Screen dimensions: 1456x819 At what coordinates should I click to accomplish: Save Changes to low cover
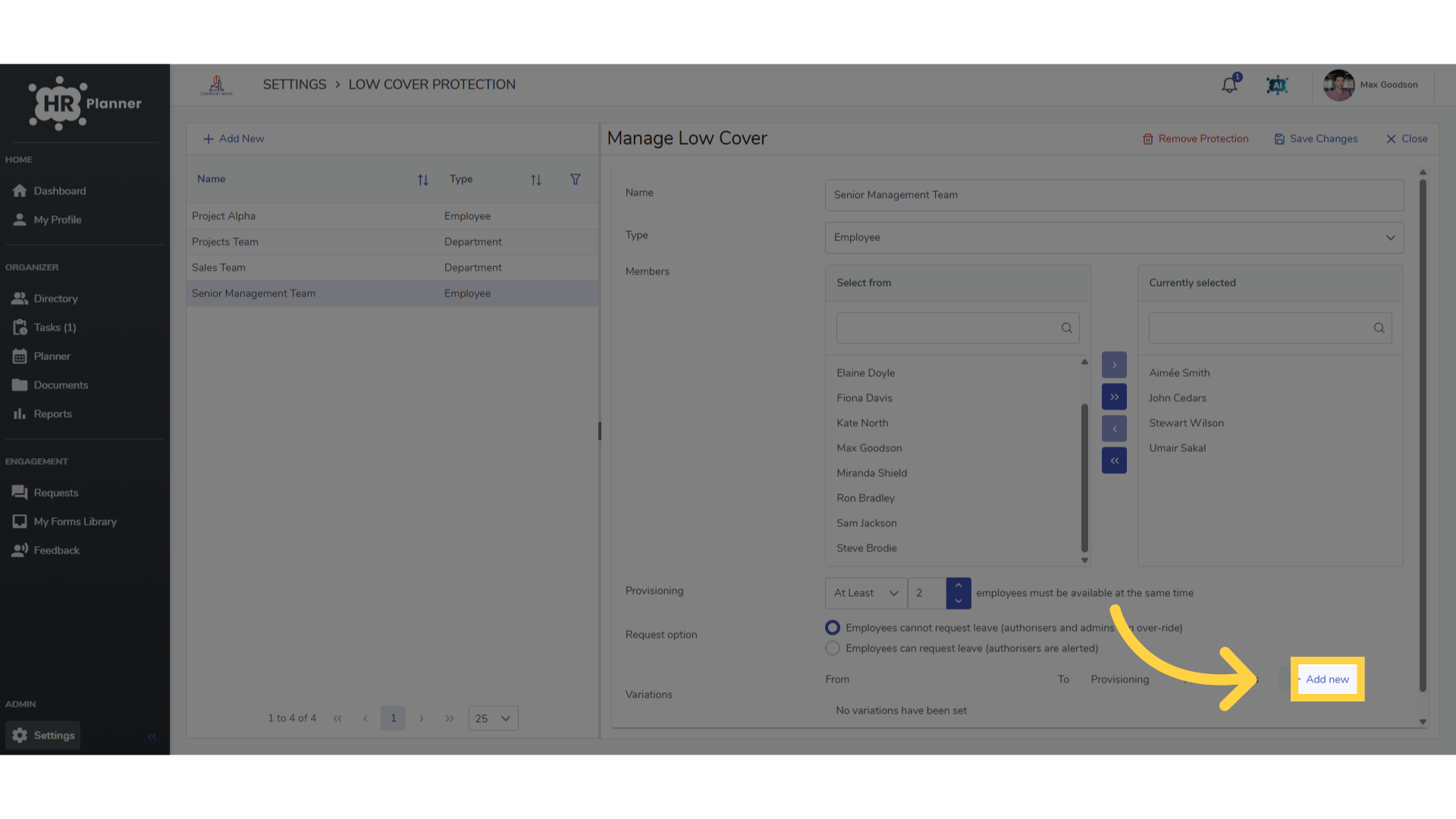[1316, 139]
